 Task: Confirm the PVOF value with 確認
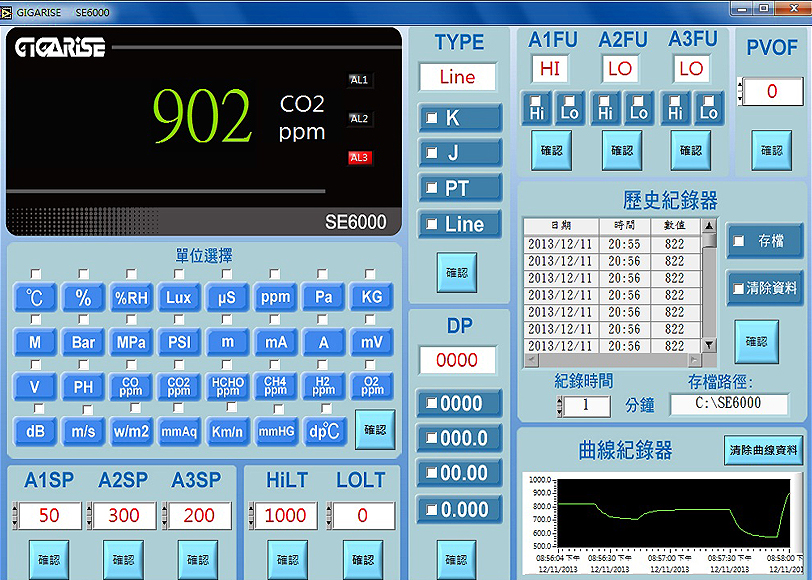coord(772,151)
